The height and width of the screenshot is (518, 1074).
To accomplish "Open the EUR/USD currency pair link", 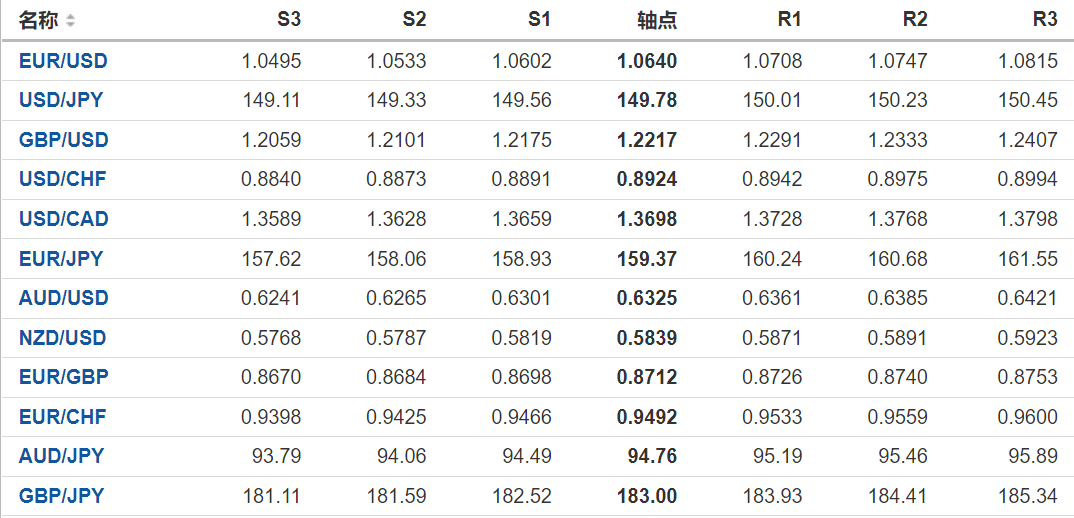I will (x=63, y=61).
